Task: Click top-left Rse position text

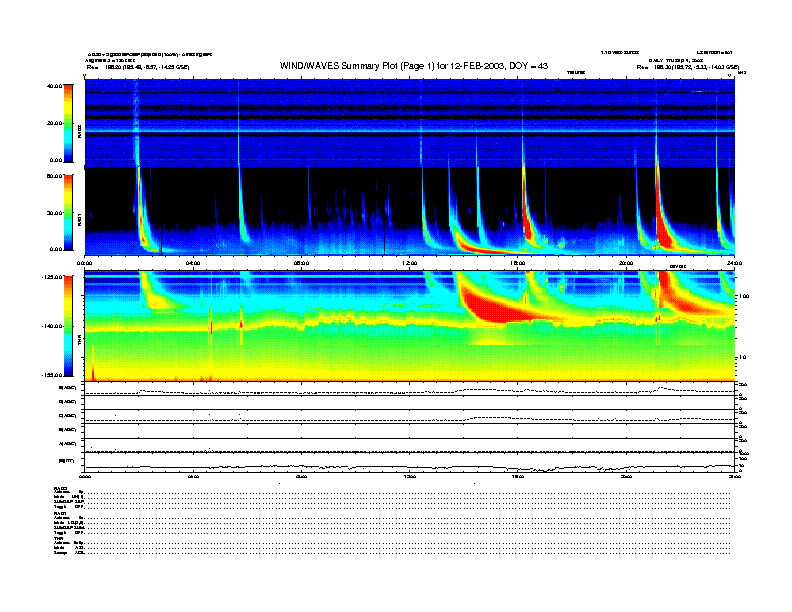Action: (x=138, y=67)
